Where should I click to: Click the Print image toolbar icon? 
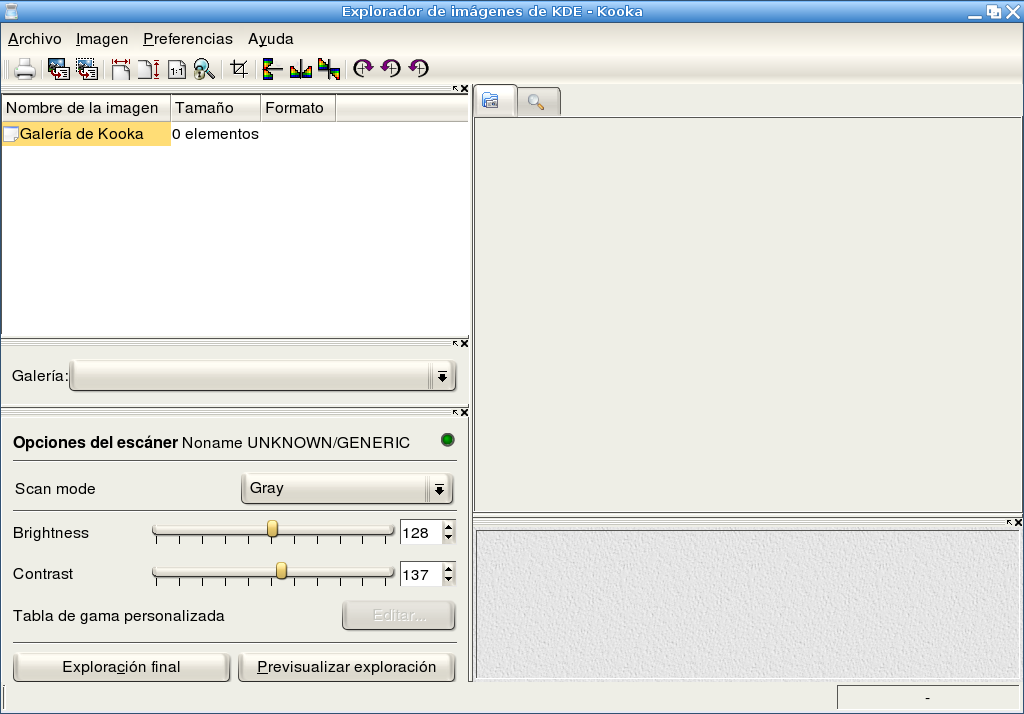[25, 69]
